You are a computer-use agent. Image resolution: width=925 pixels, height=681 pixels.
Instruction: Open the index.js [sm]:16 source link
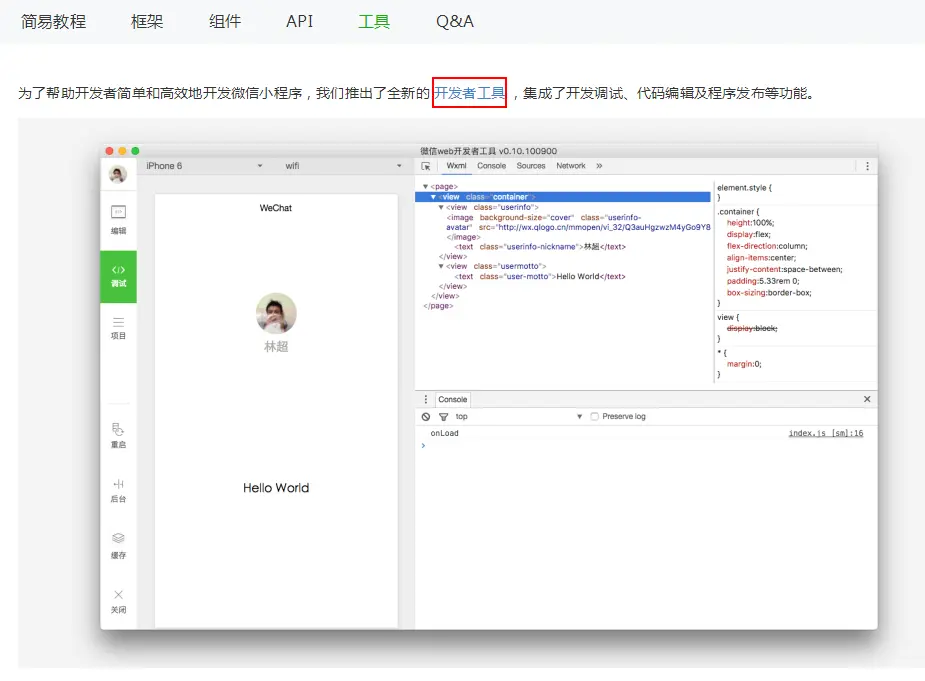pos(826,433)
